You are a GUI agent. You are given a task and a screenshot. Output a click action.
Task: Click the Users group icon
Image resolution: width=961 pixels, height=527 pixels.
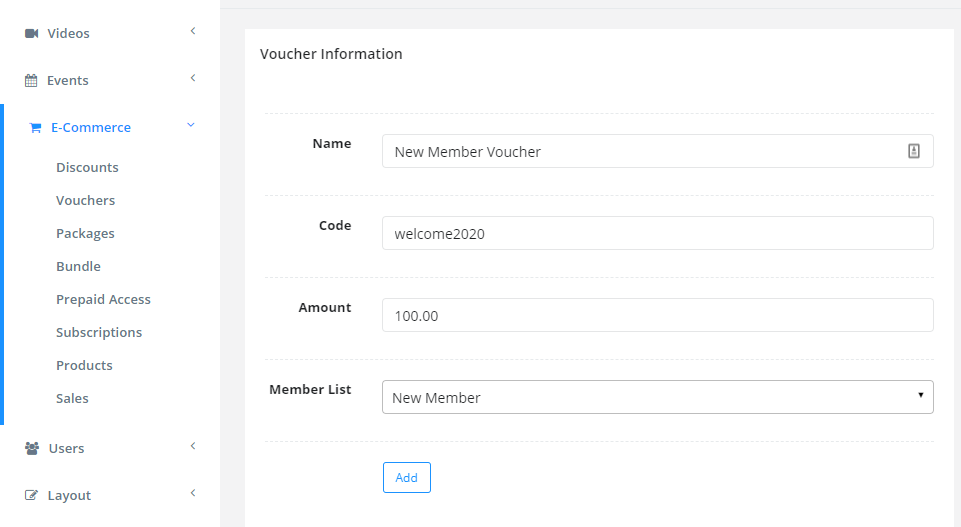click(32, 448)
